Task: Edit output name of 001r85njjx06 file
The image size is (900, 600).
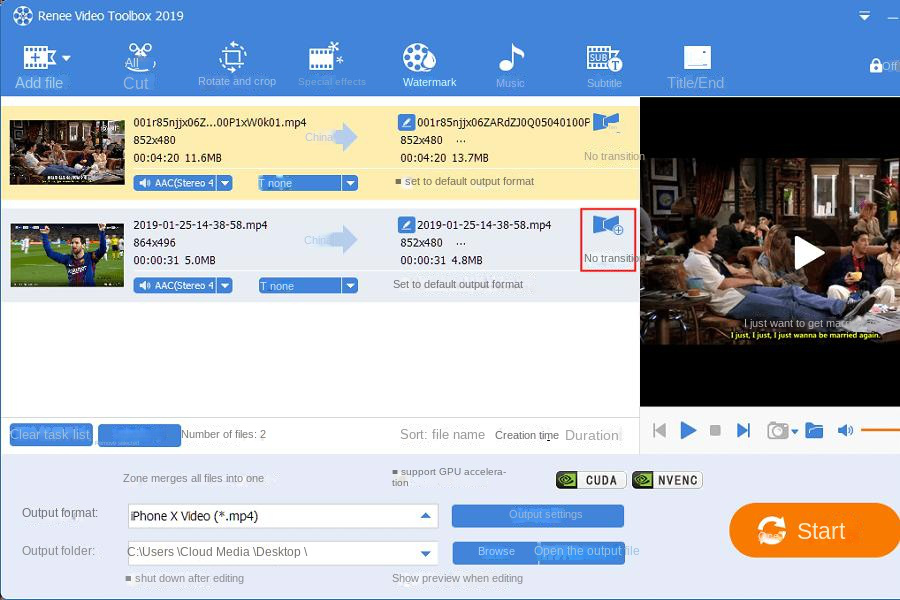Action: click(406, 122)
